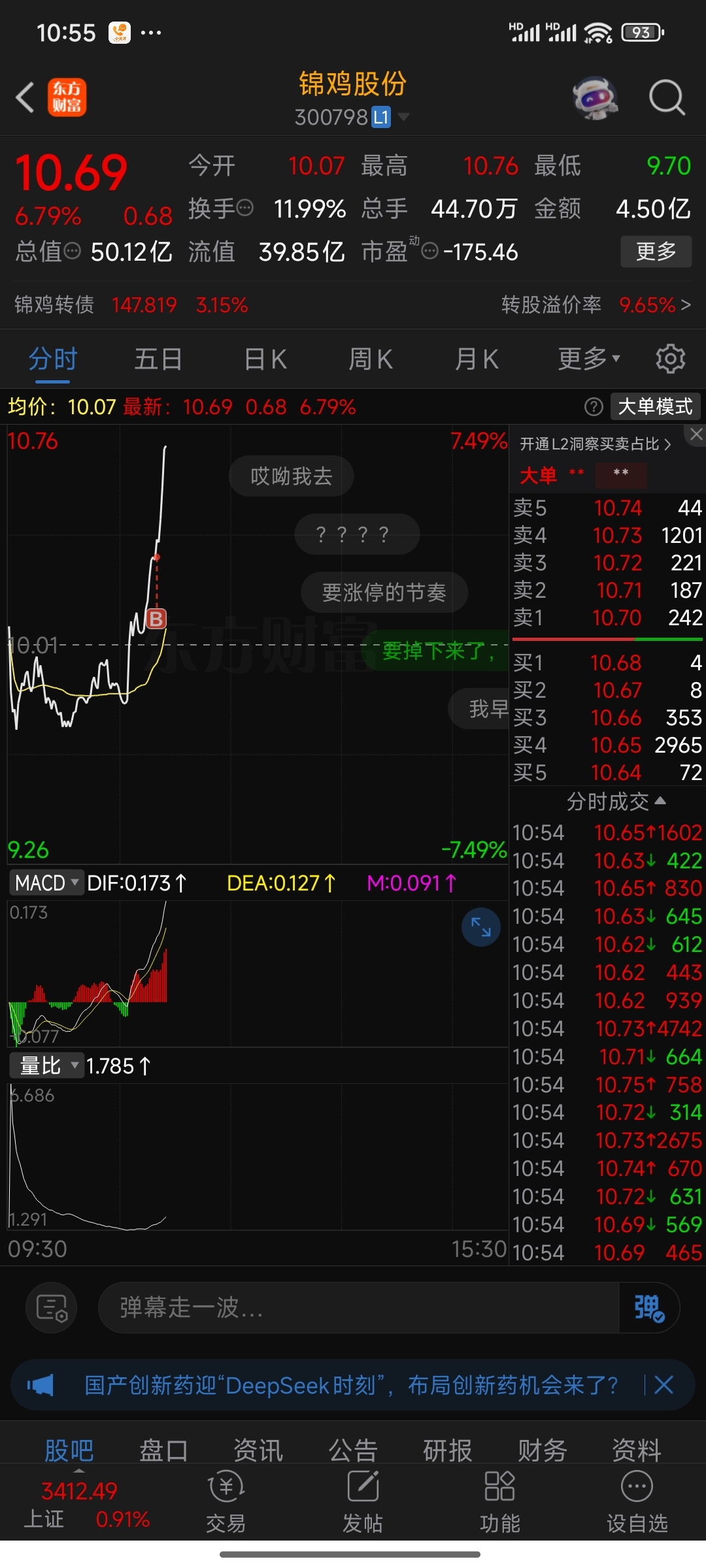Open 开通L2洞察买卖占比 link
The width and height of the screenshot is (706, 1568).
tap(596, 444)
